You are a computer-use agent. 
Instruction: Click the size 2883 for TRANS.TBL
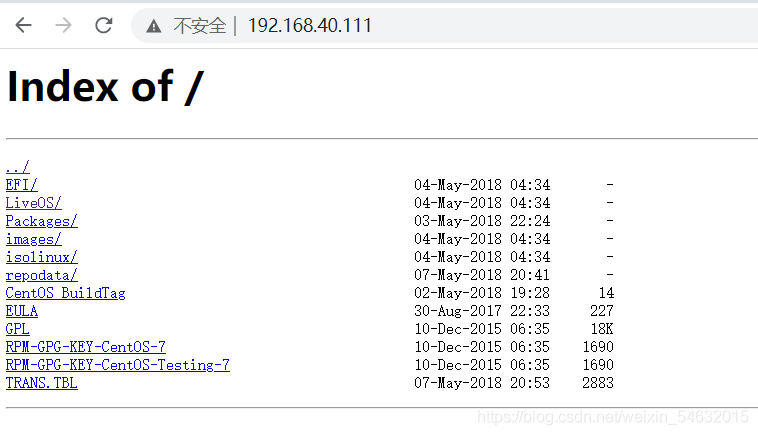[x=598, y=383]
